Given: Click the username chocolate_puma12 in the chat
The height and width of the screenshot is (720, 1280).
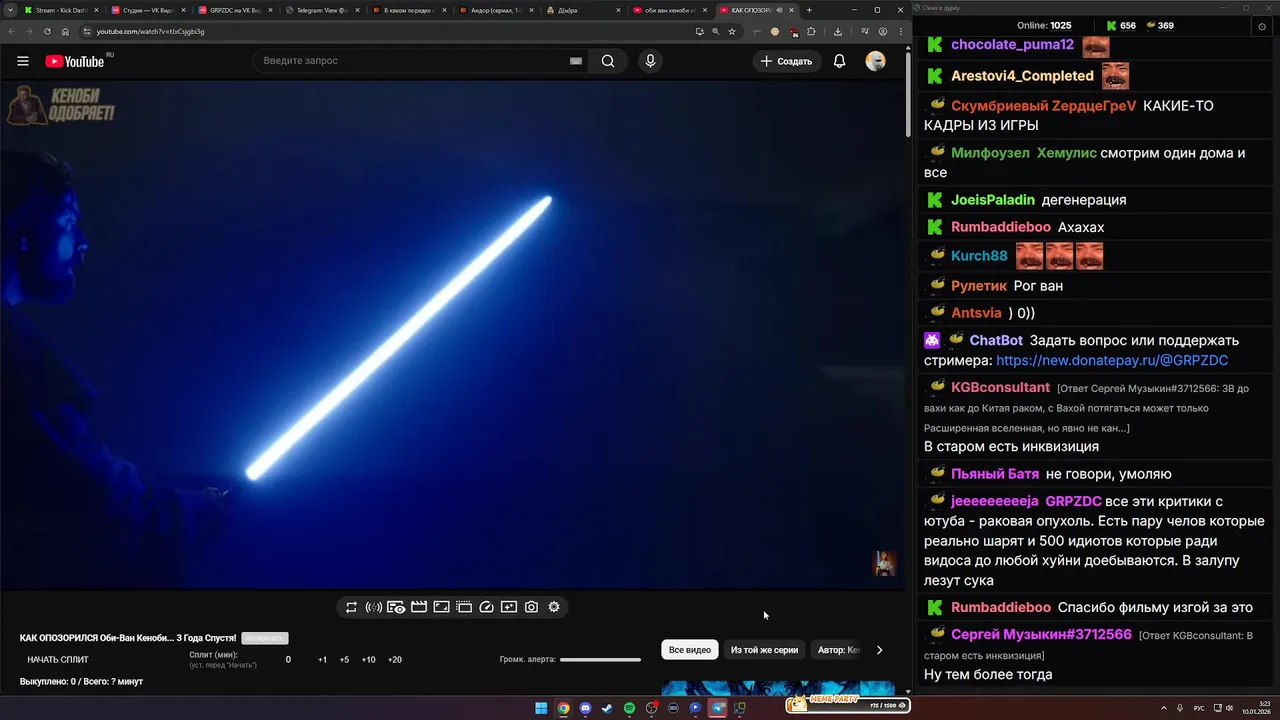Looking at the screenshot, I should tap(1012, 45).
